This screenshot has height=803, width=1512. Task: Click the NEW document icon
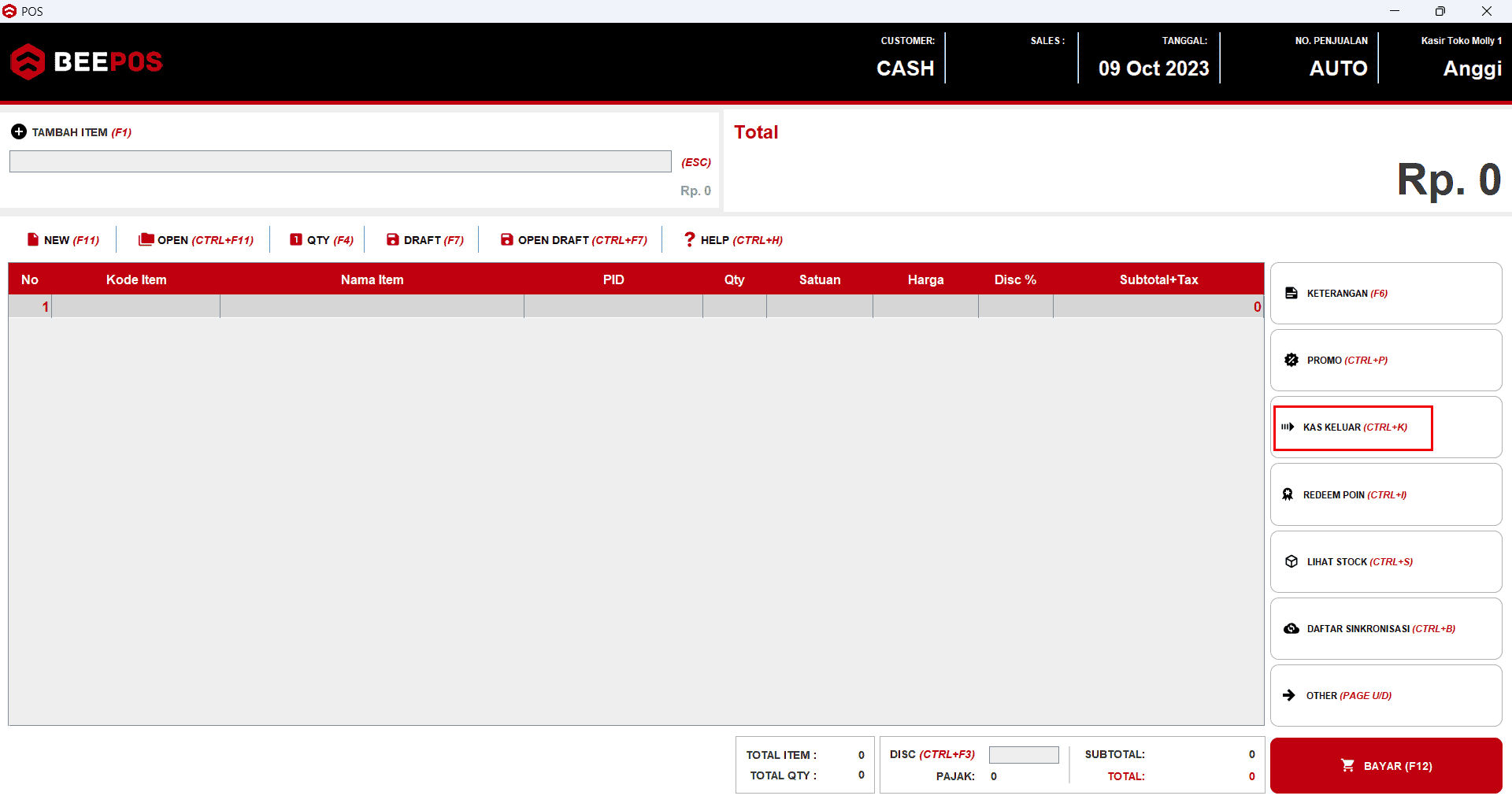pos(33,239)
